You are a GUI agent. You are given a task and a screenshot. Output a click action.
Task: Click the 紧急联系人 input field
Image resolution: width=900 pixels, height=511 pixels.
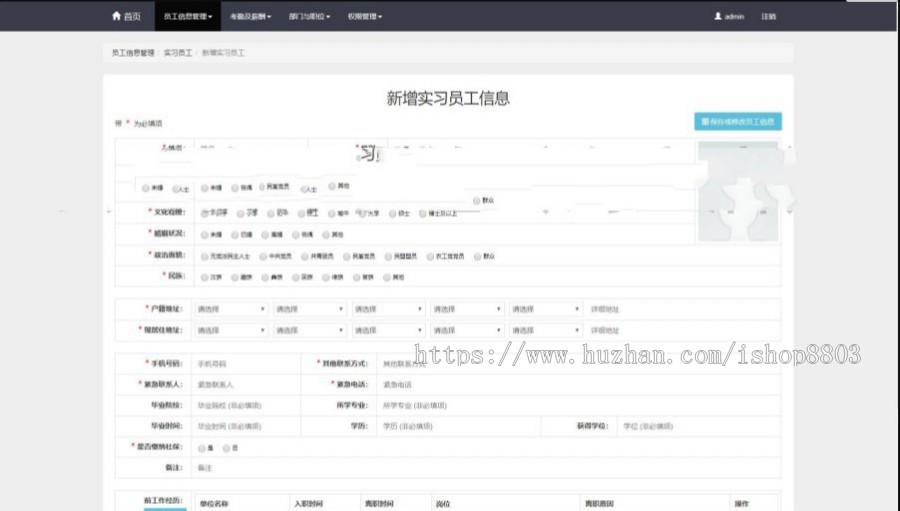pos(246,385)
